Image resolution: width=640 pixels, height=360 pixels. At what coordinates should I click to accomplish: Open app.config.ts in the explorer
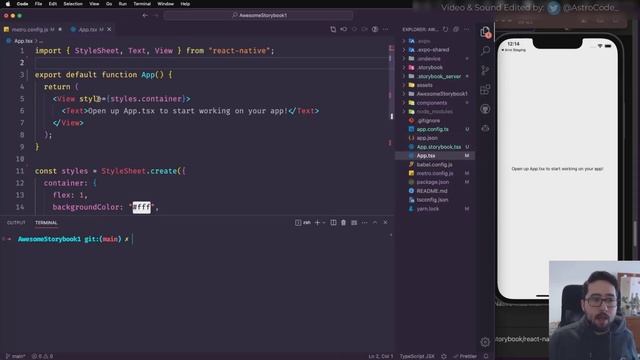435,129
